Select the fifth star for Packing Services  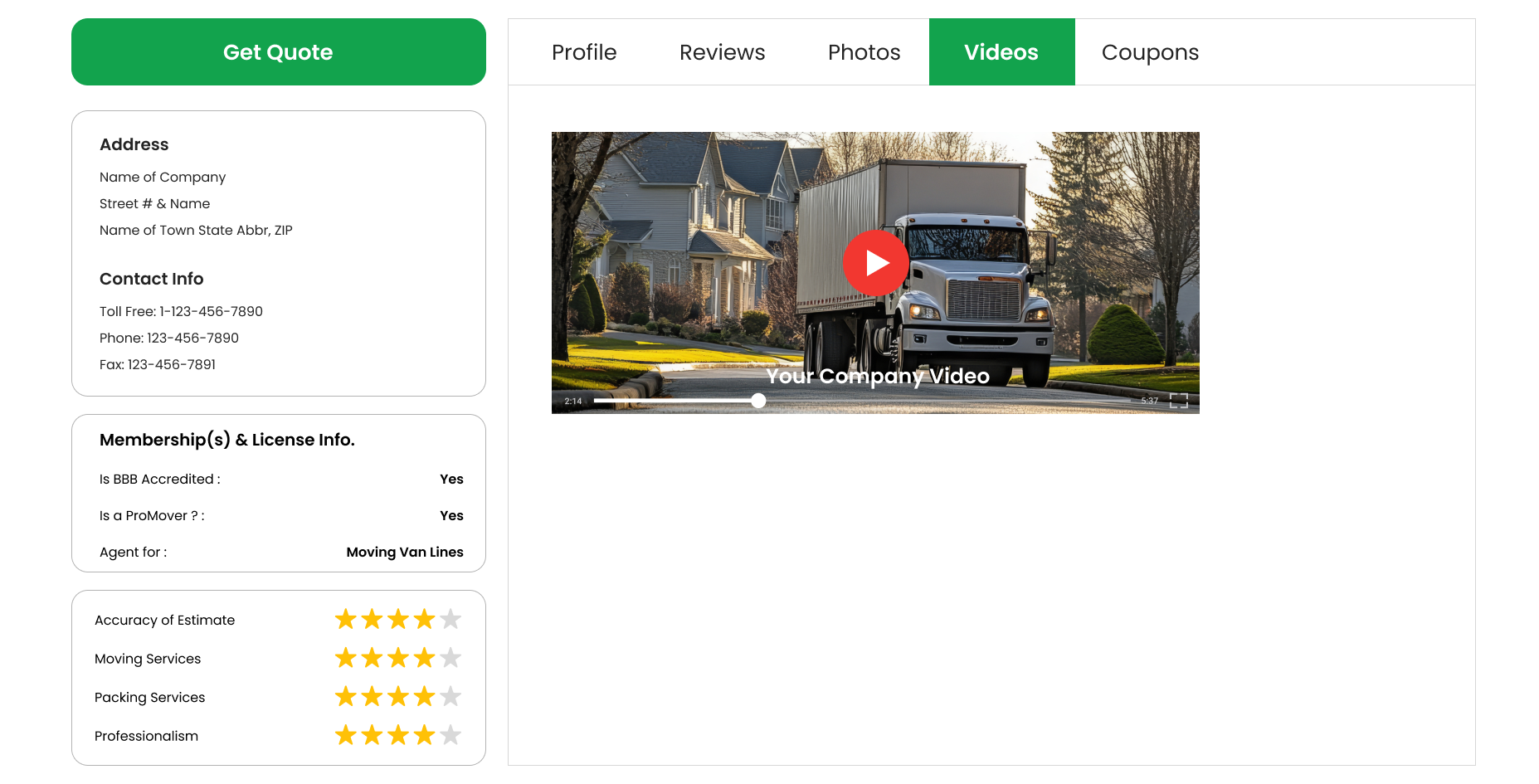click(x=450, y=696)
